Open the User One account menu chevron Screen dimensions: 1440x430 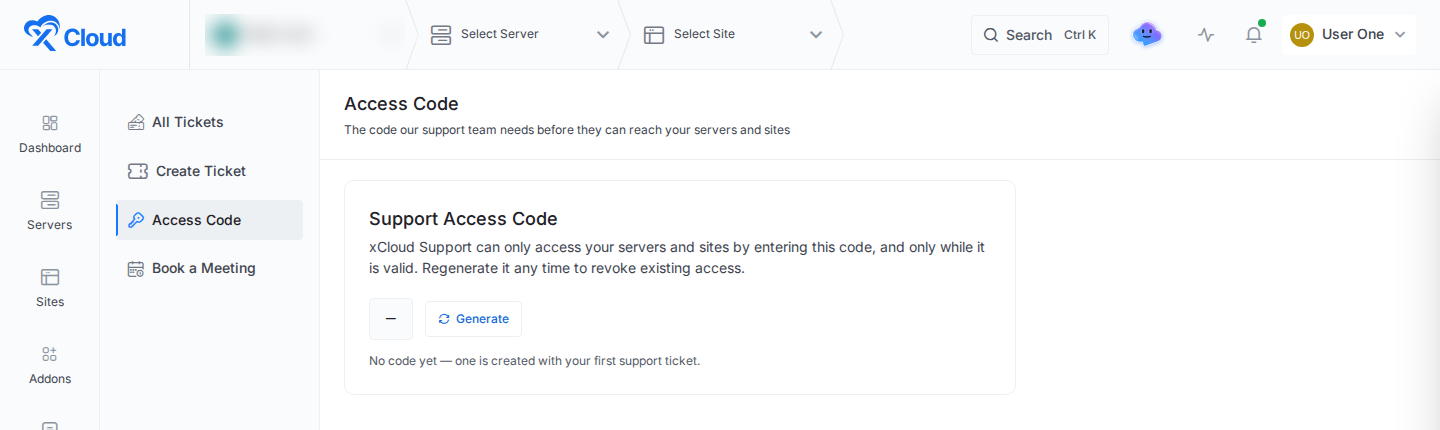point(1400,35)
